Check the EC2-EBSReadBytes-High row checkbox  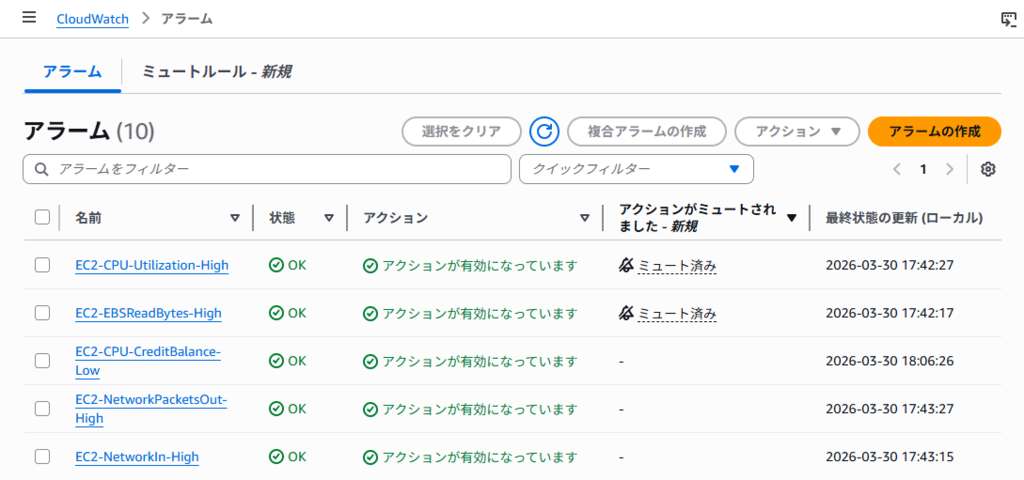coord(42,313)
